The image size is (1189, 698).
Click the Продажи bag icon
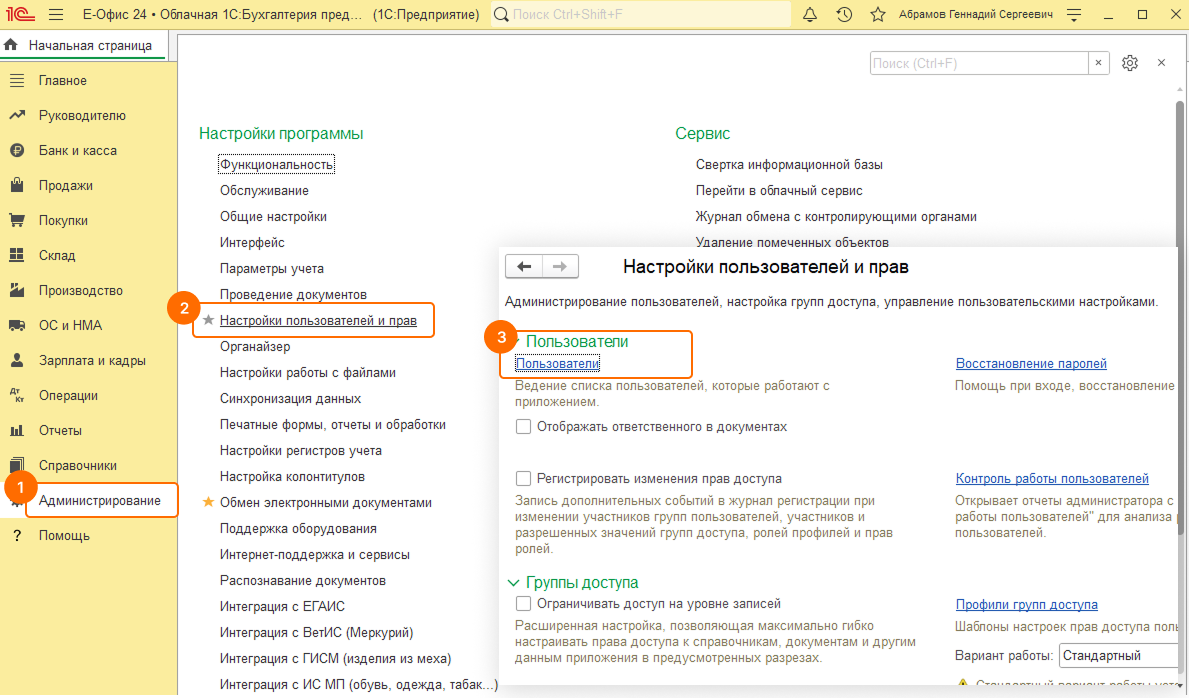pos(17,185)
